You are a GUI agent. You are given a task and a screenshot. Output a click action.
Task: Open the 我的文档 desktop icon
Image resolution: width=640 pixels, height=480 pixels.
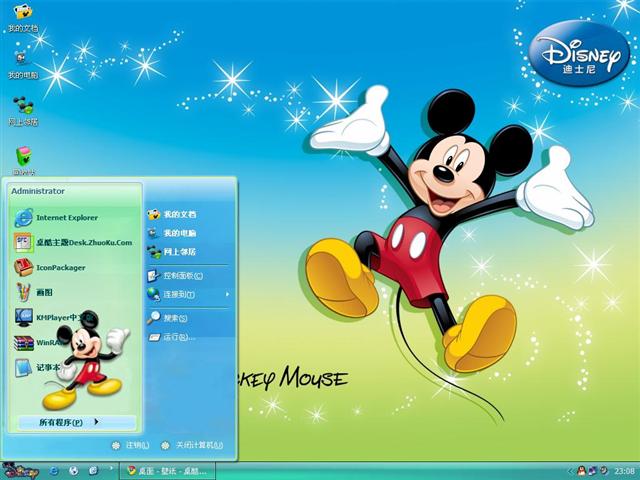click(x=23, y=18)
